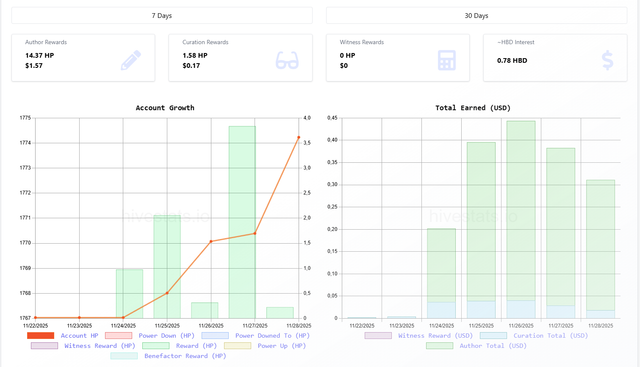Click the Curation Rewards card label
The image size is (640, 367).
click(x=205, y=42)
